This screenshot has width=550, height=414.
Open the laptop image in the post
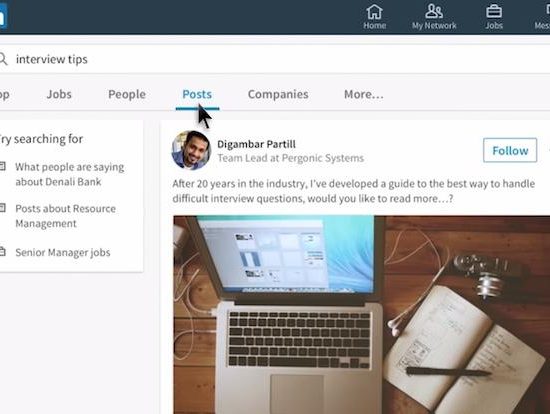coord(361,315)
